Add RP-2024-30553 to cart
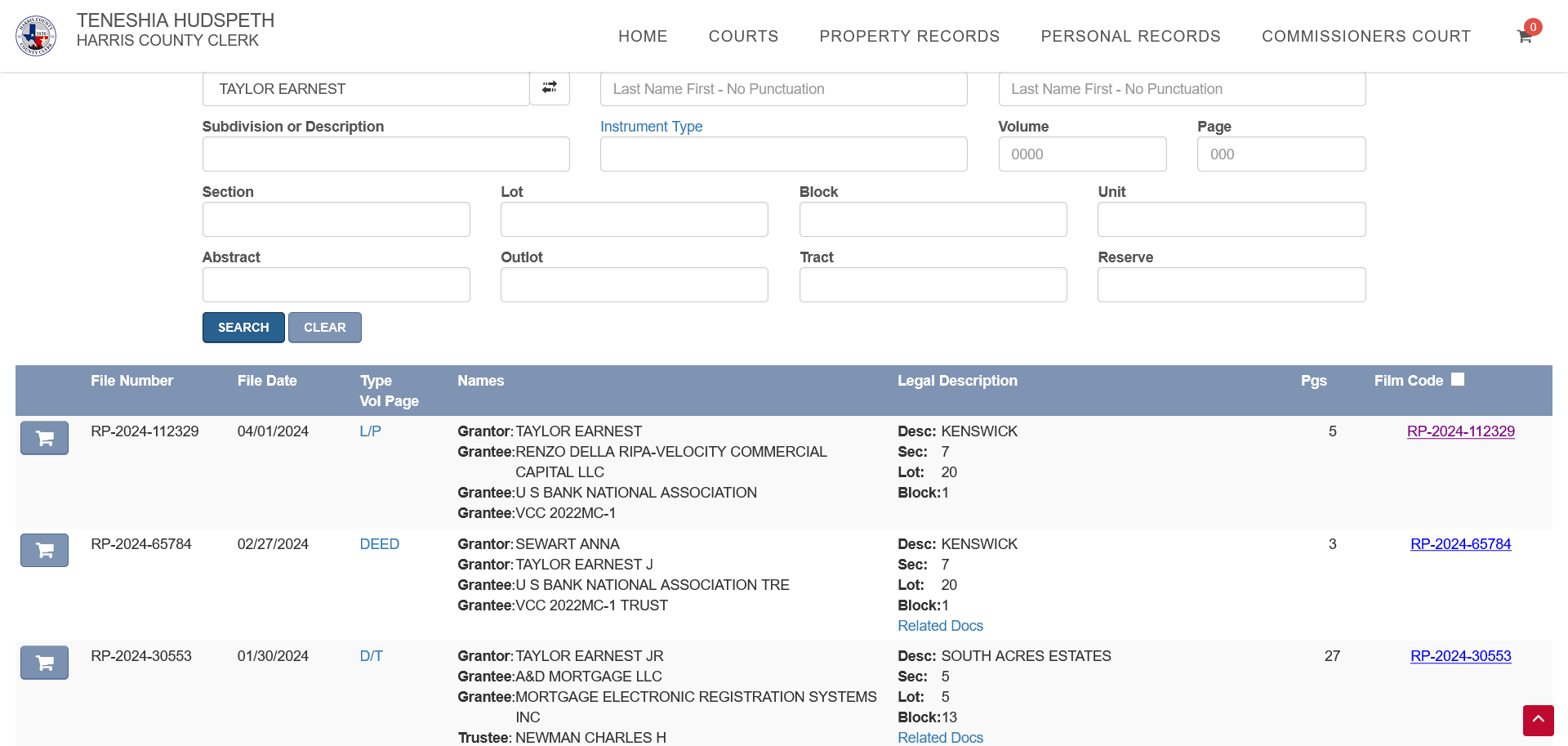Screen dimensions: 1568x746 point(44,663)
